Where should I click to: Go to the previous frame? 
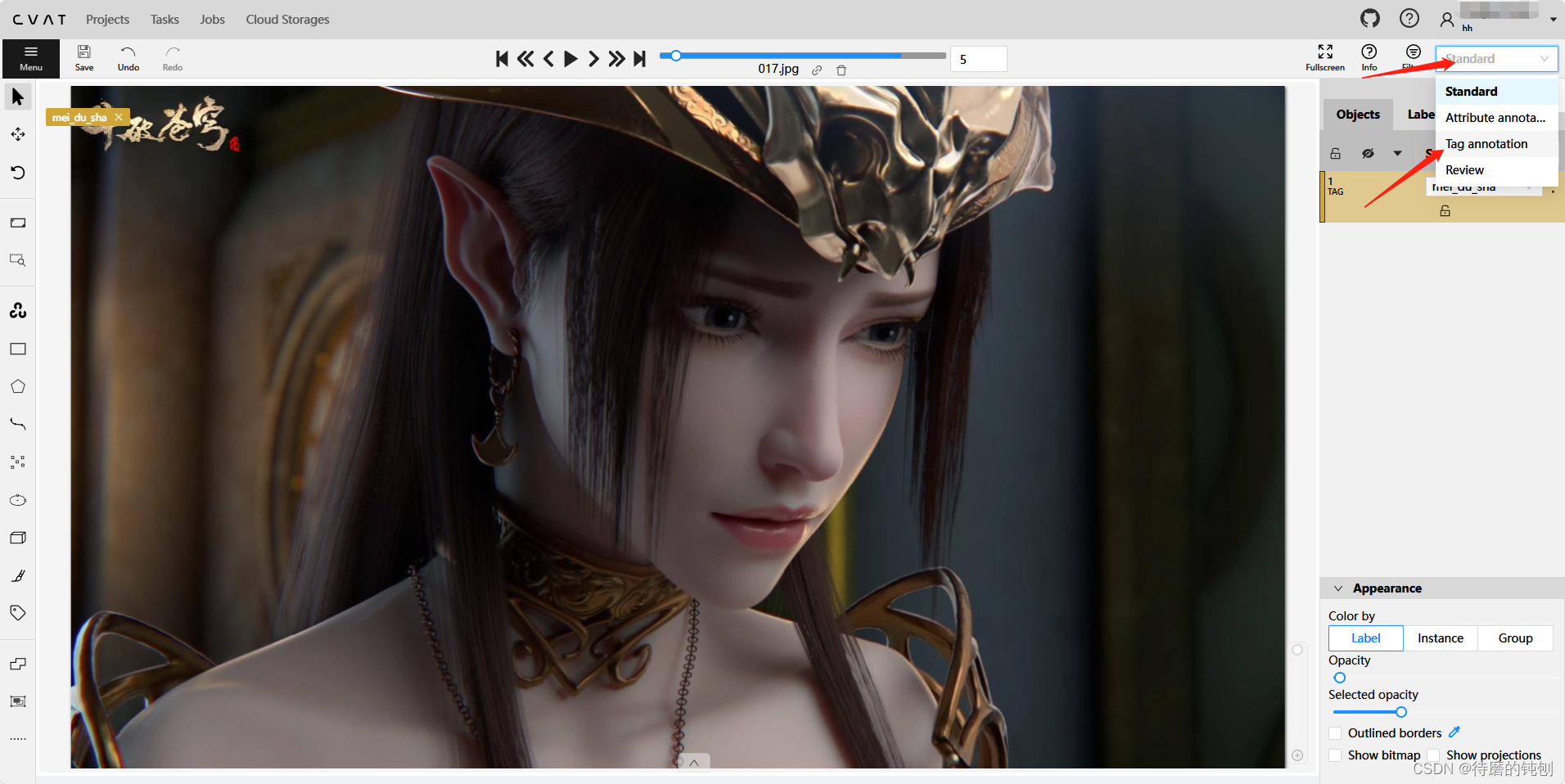pos(548,59)
